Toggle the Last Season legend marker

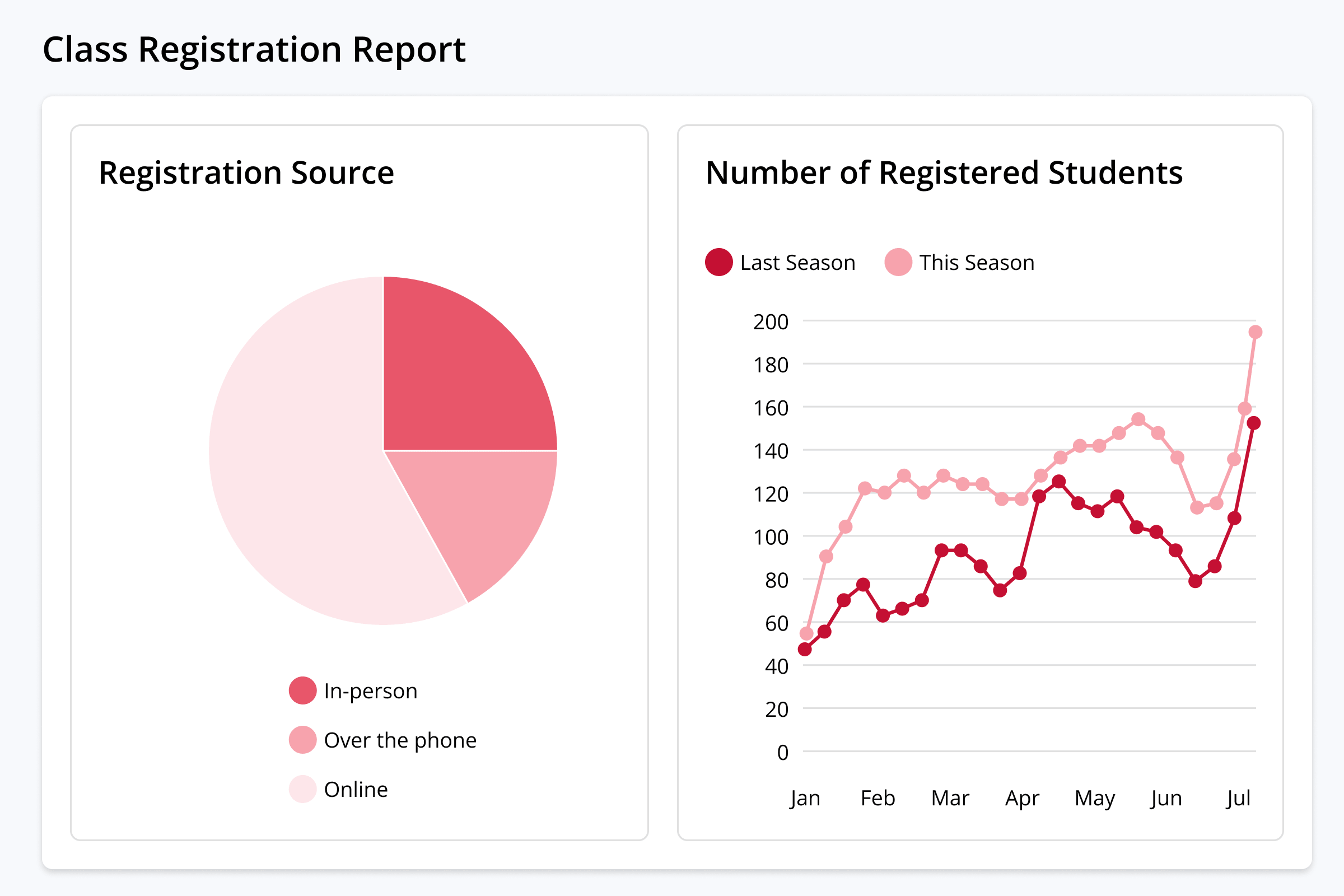pyautogui.click(x=719, y=262)
